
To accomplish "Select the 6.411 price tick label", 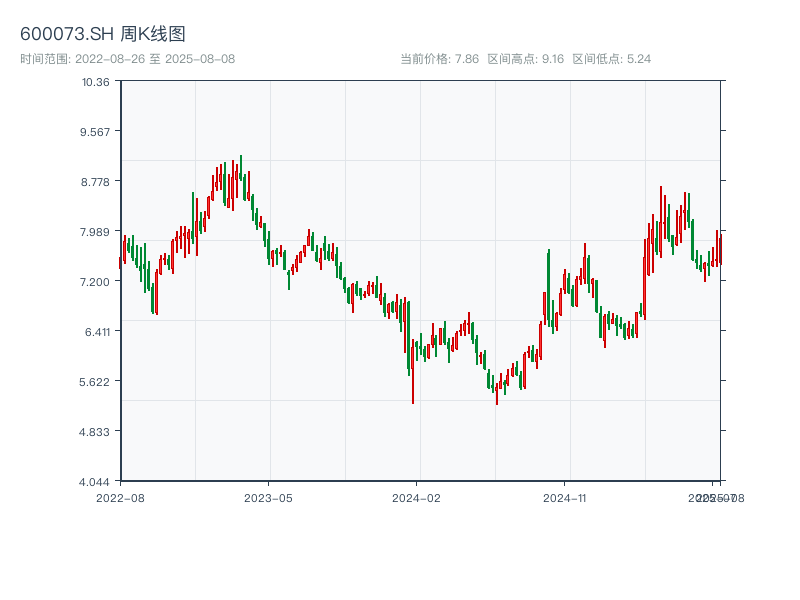I will click(94, 332).
